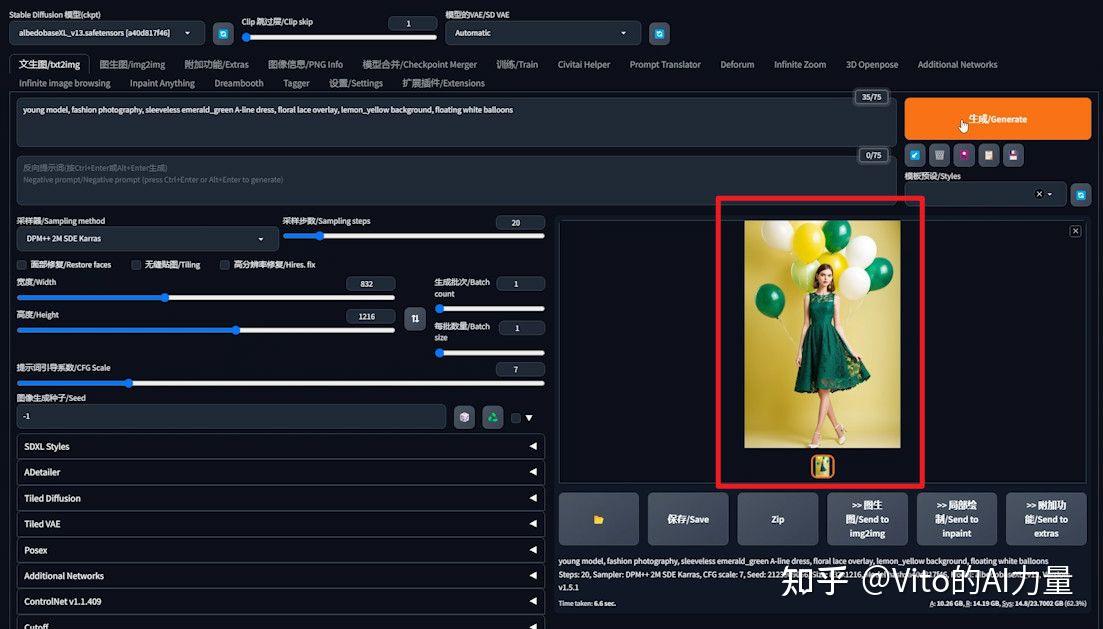Adjust the Width slider

click(205, 298)
